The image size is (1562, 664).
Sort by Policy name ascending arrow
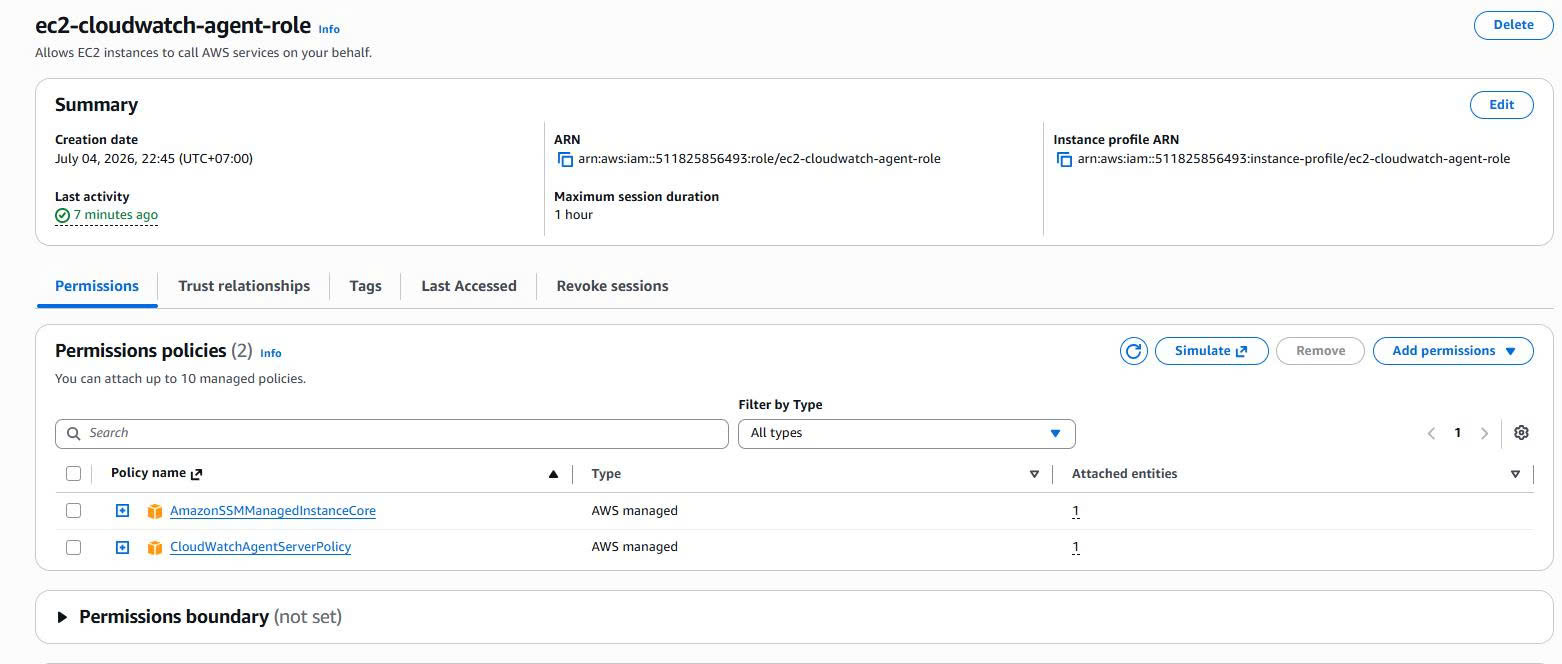(553, 474)
